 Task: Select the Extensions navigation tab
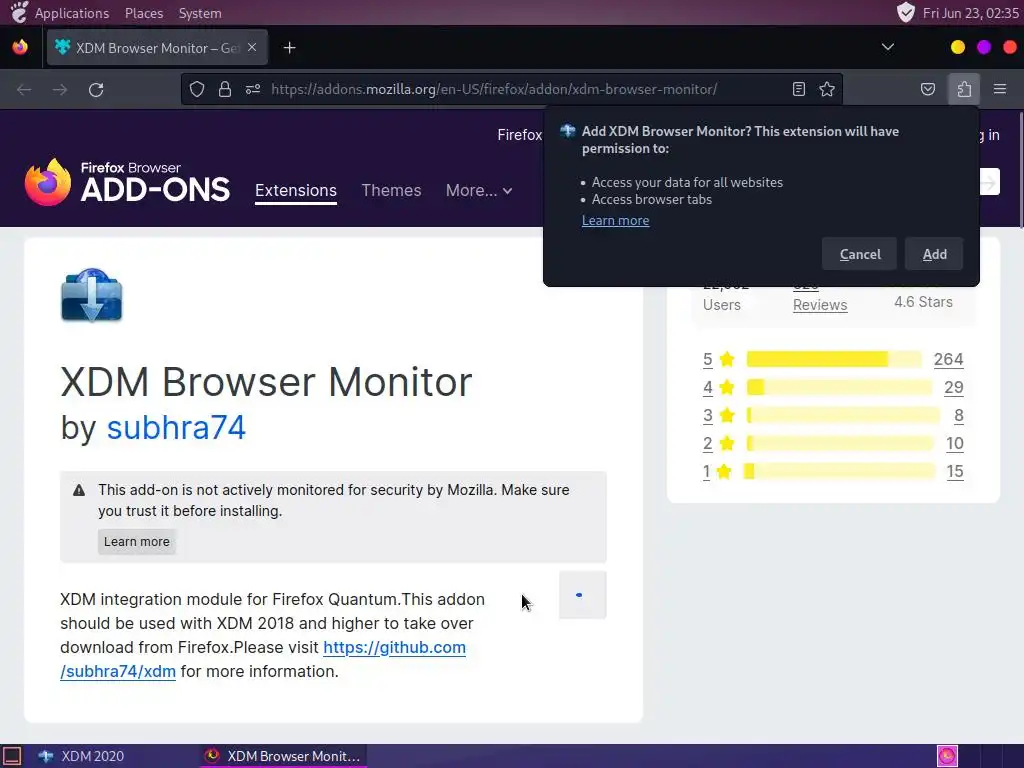click(x=296, y=191)
